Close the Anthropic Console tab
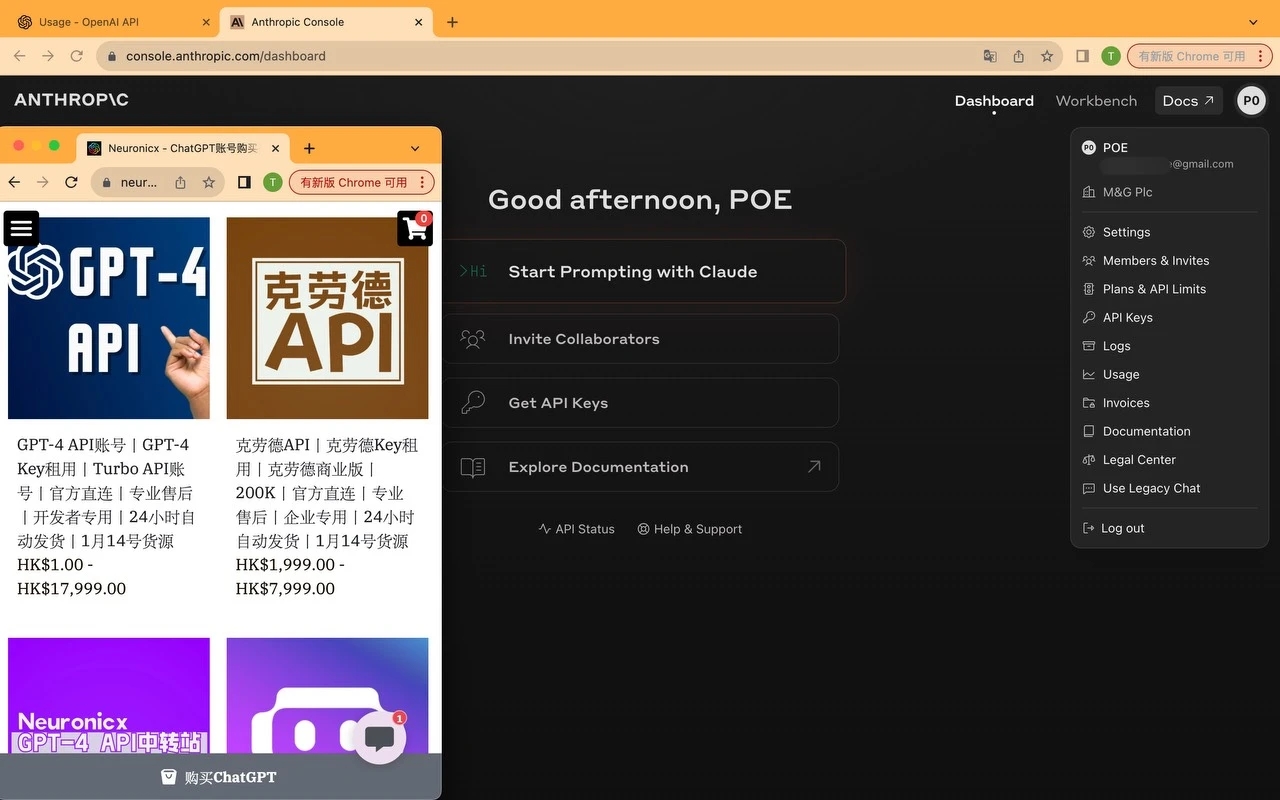This screenshot has height=800, width=1280. [x=420, y=22]
